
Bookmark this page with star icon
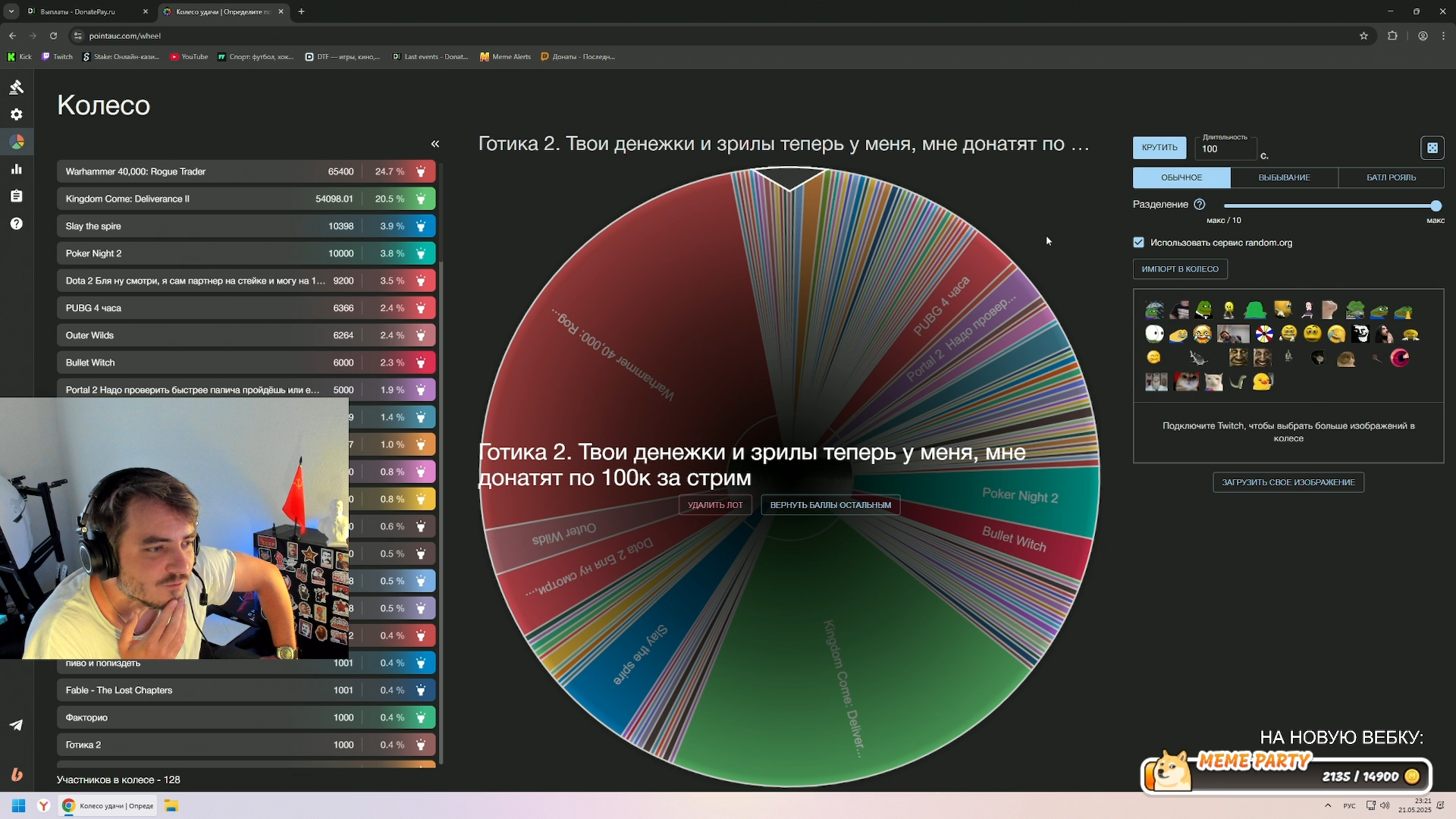(1363, 36)
